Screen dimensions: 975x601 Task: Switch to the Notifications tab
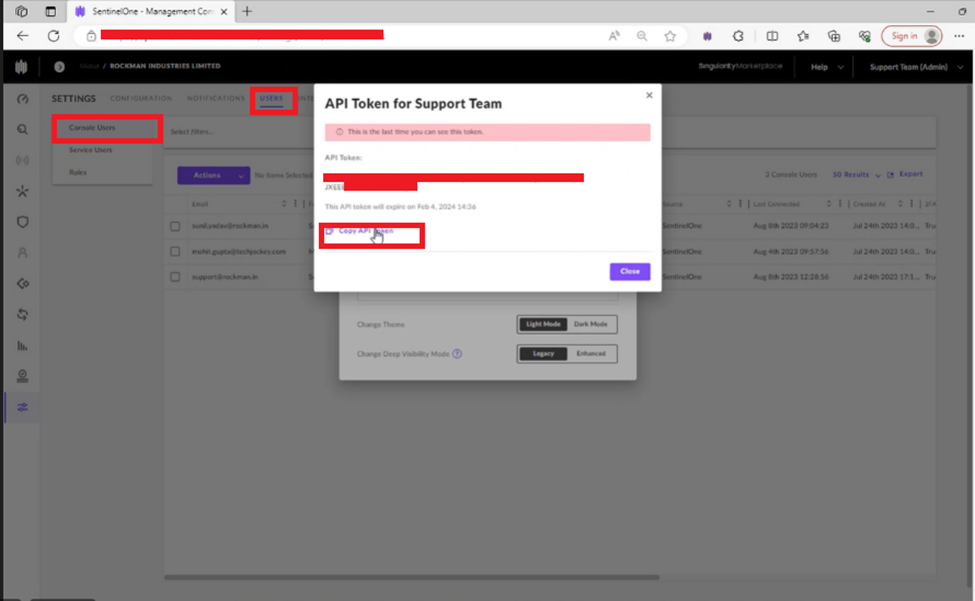pos(216,98)
